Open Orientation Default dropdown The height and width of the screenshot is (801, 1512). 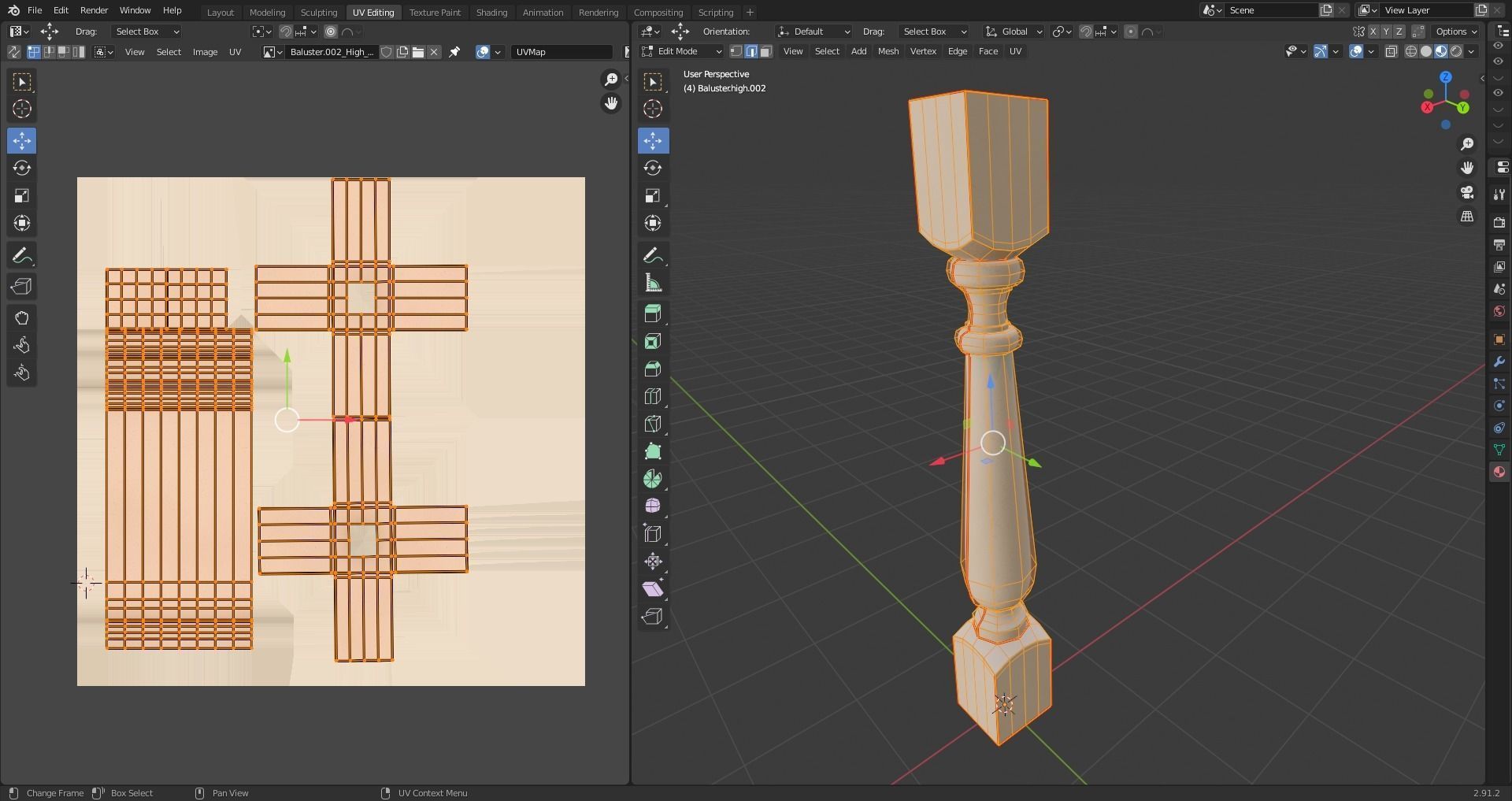click(814, 32)
